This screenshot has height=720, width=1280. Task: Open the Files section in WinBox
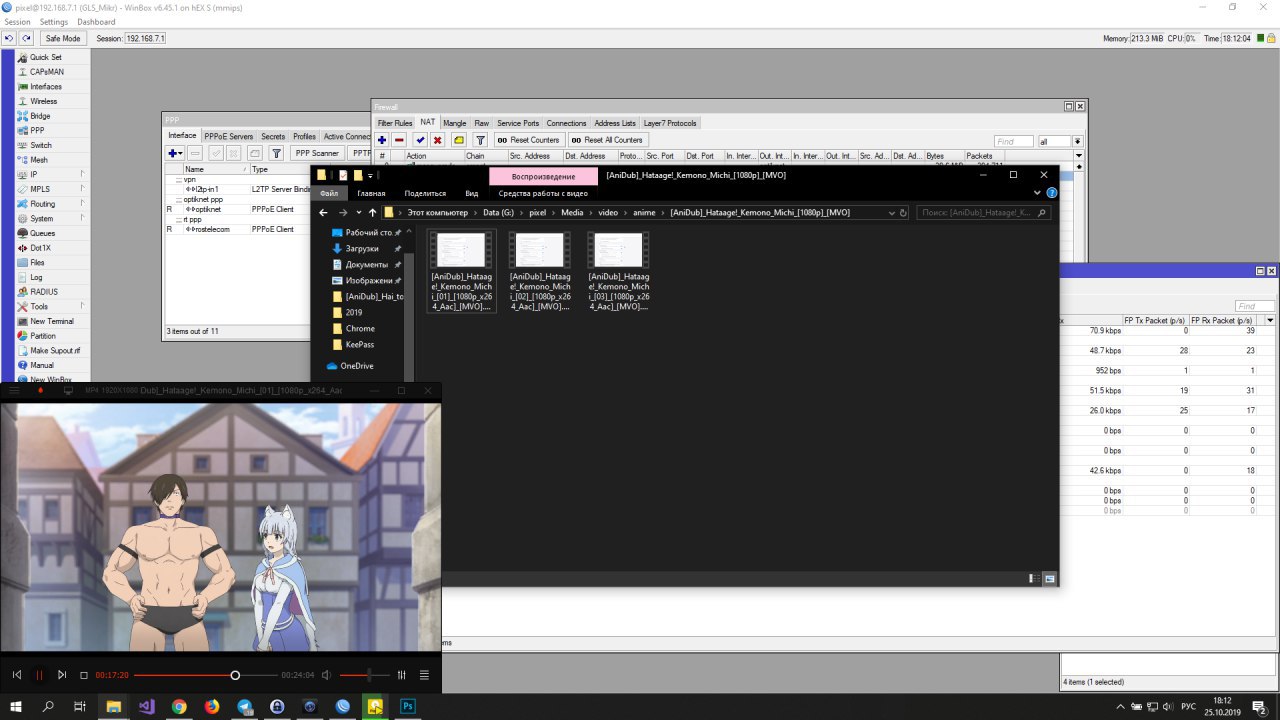pos(37,262)
